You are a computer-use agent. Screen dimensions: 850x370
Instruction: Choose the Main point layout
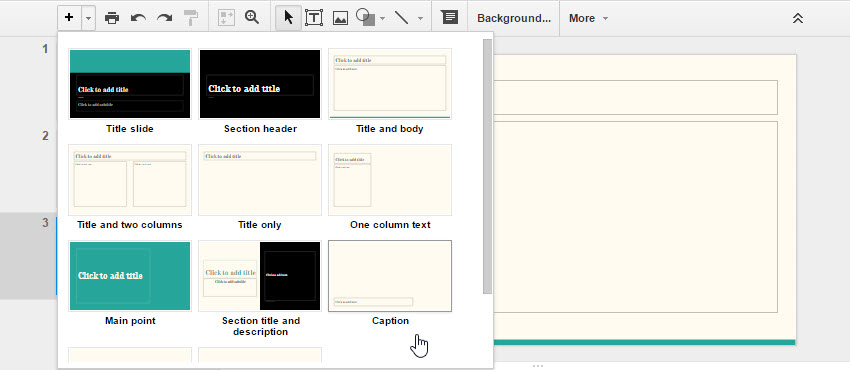130,276
